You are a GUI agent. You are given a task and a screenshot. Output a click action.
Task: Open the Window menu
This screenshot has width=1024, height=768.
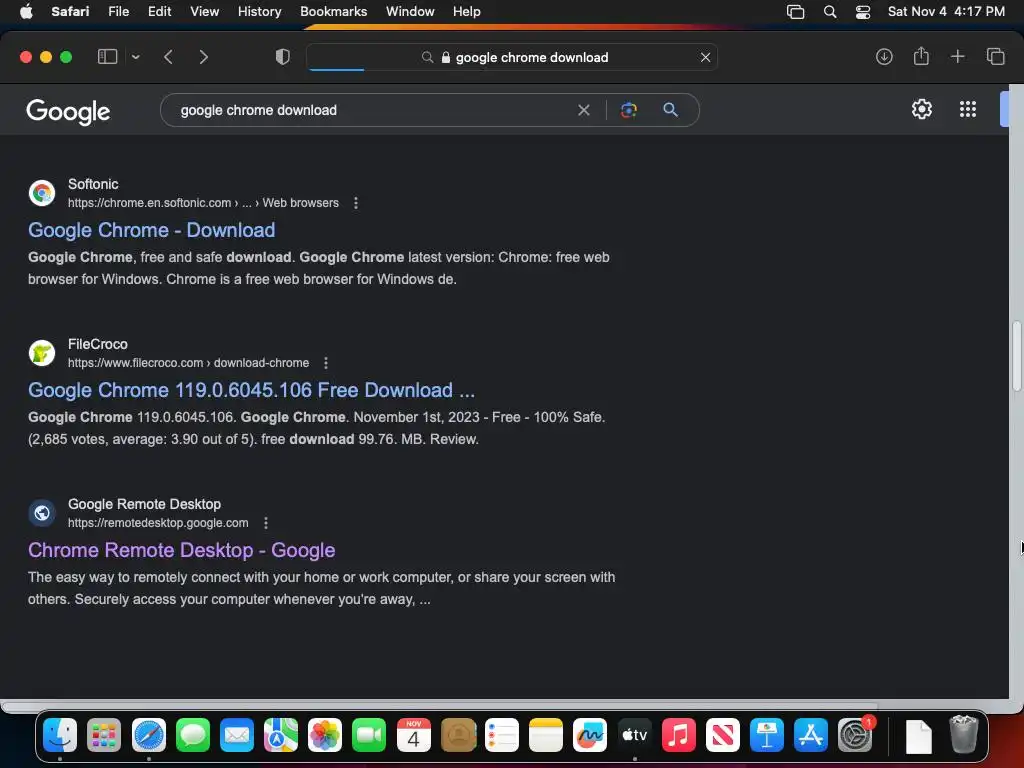[x=410, y=11]
